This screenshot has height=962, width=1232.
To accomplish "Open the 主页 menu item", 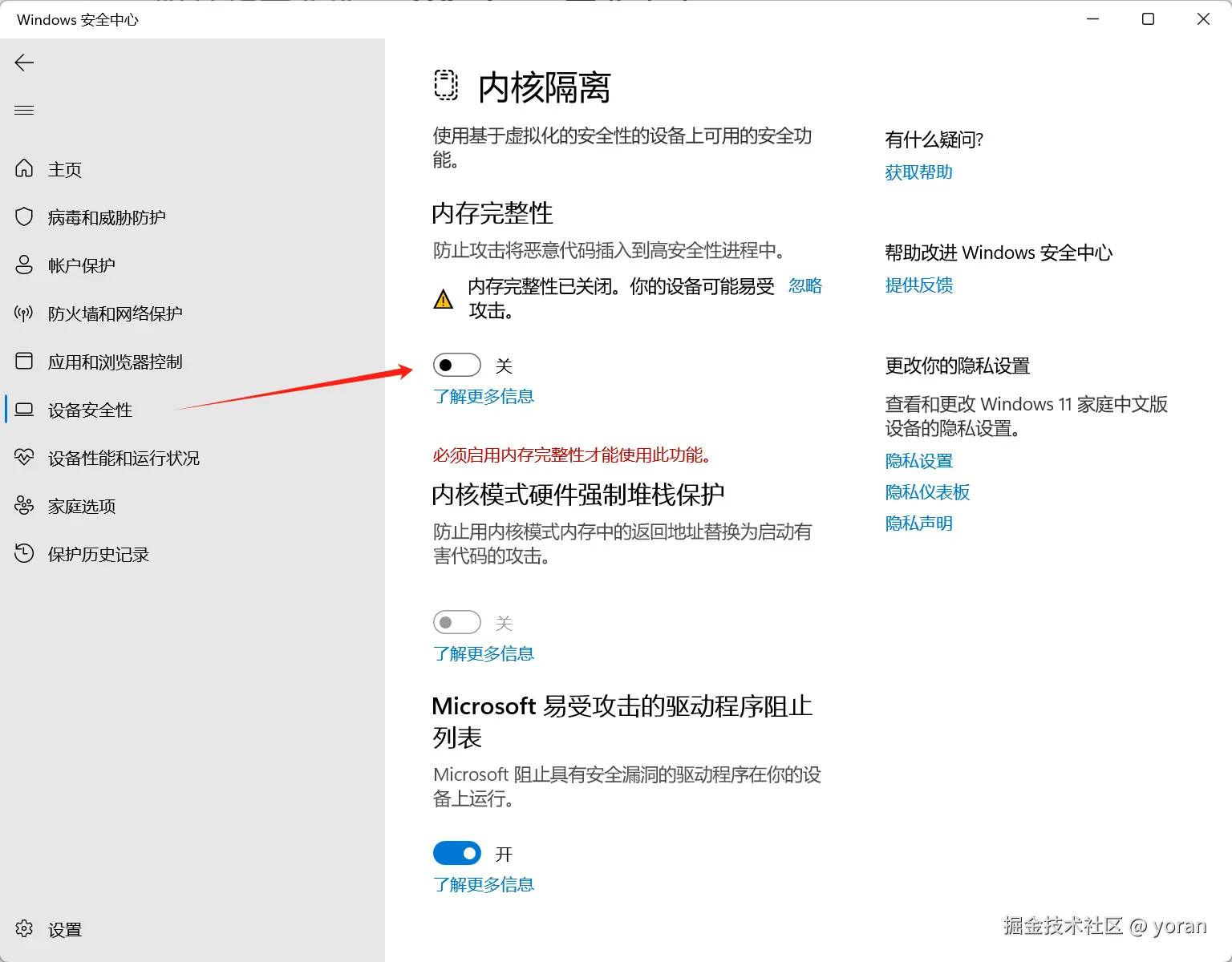I will coord(192,169).
